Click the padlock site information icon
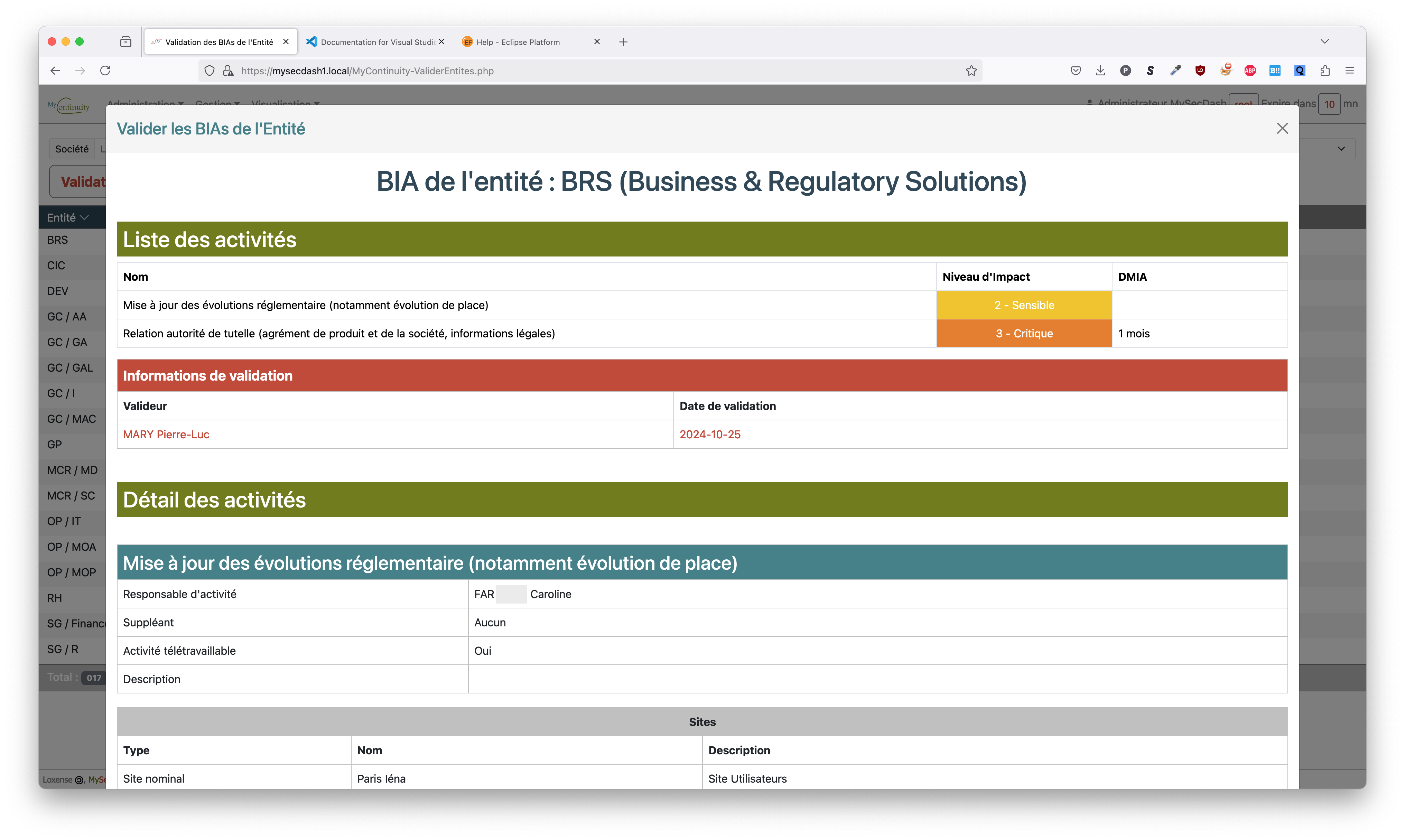 pos(228,71)
